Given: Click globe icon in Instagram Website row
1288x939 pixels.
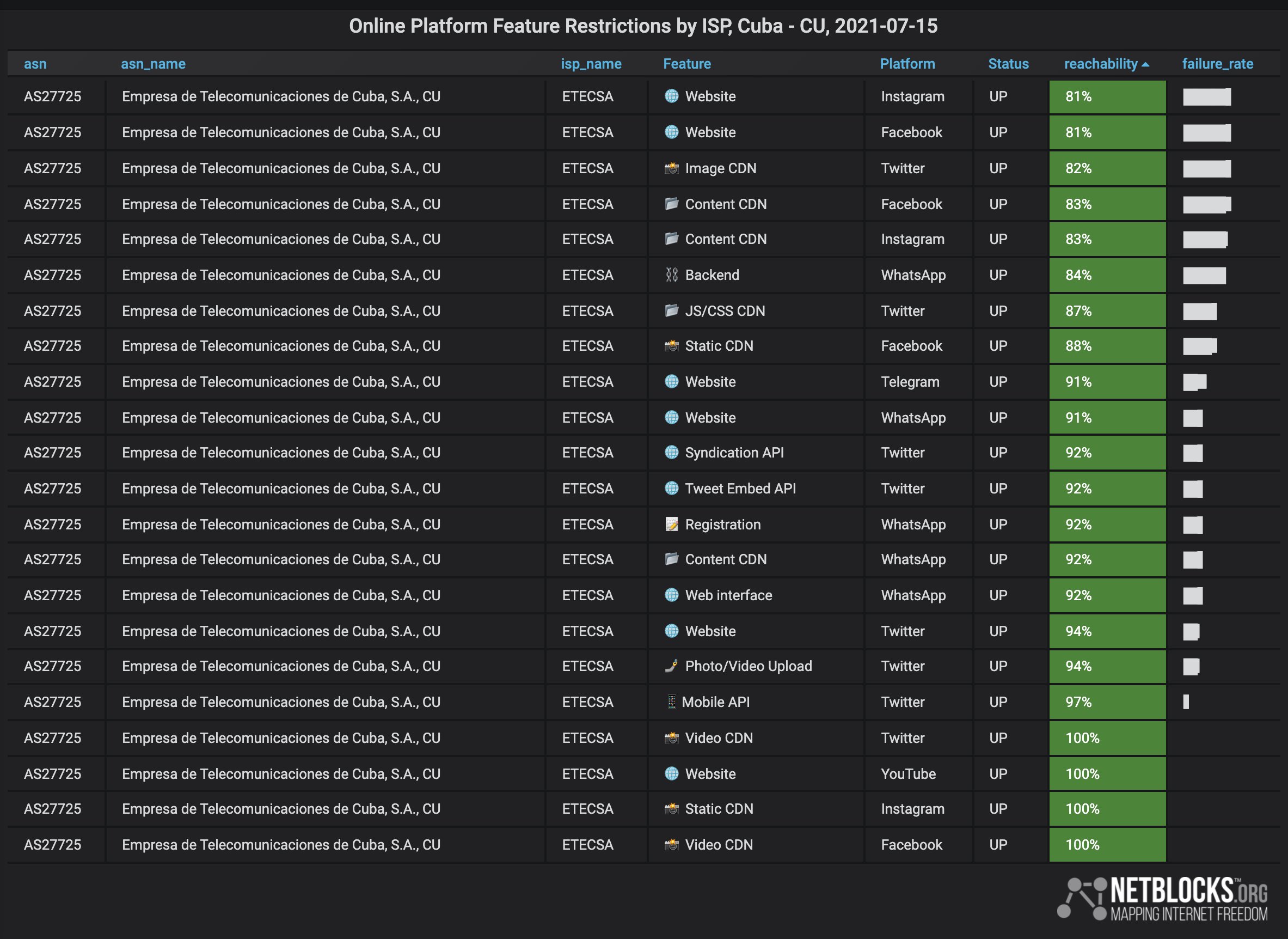Looking at the screenshot, I should [x=672, y=96].
